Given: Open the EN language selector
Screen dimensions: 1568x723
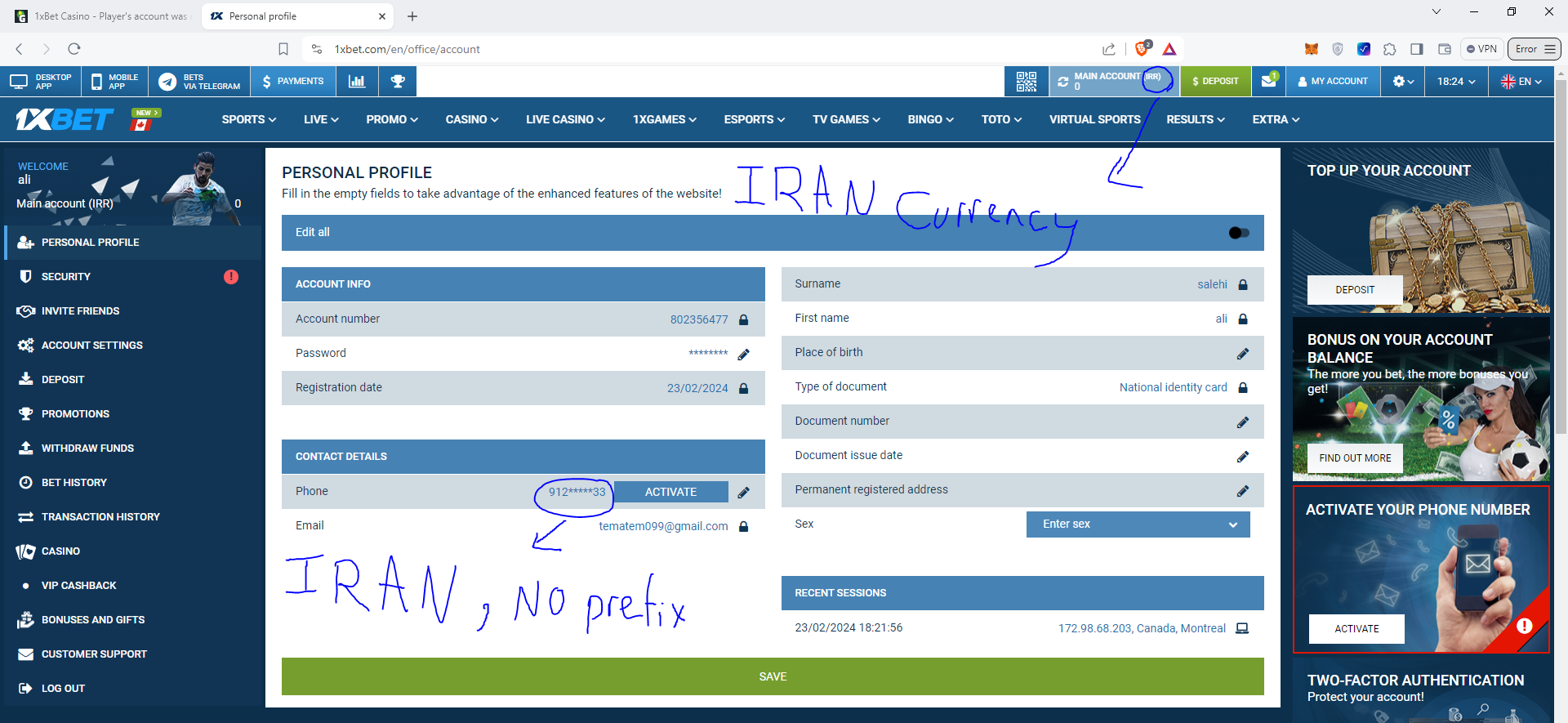Looking at the screenshot, I should pos(1521,81).
